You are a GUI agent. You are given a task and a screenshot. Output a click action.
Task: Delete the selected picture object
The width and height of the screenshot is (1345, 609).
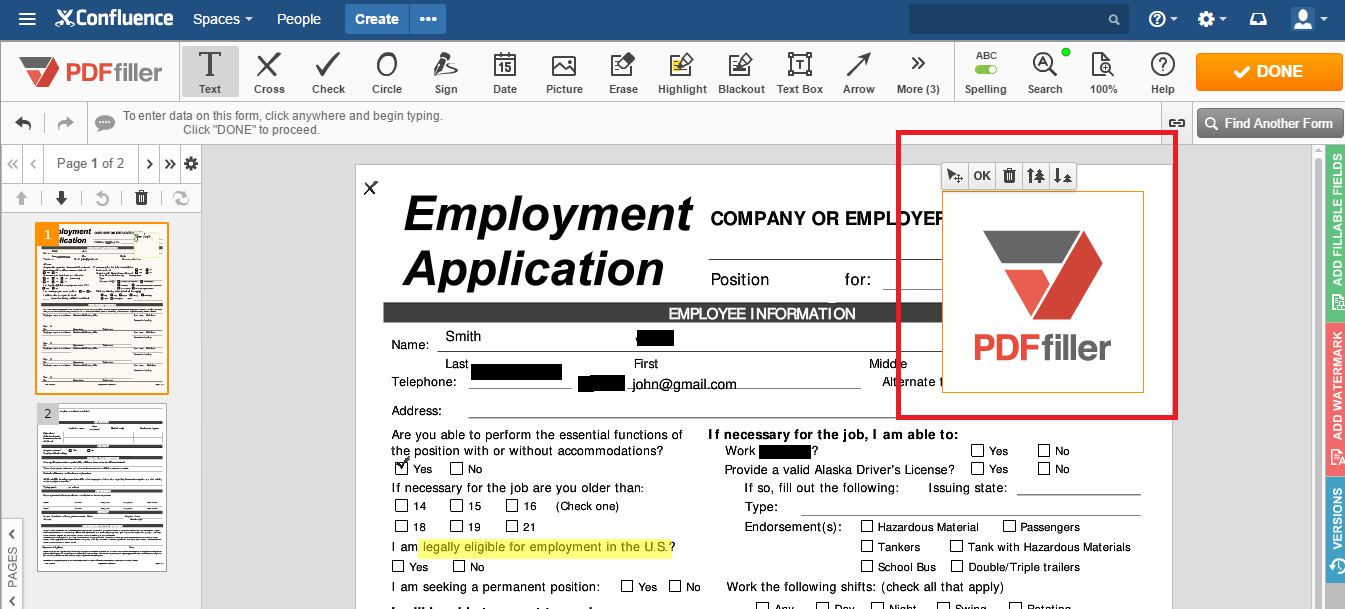coord(1009,176)
